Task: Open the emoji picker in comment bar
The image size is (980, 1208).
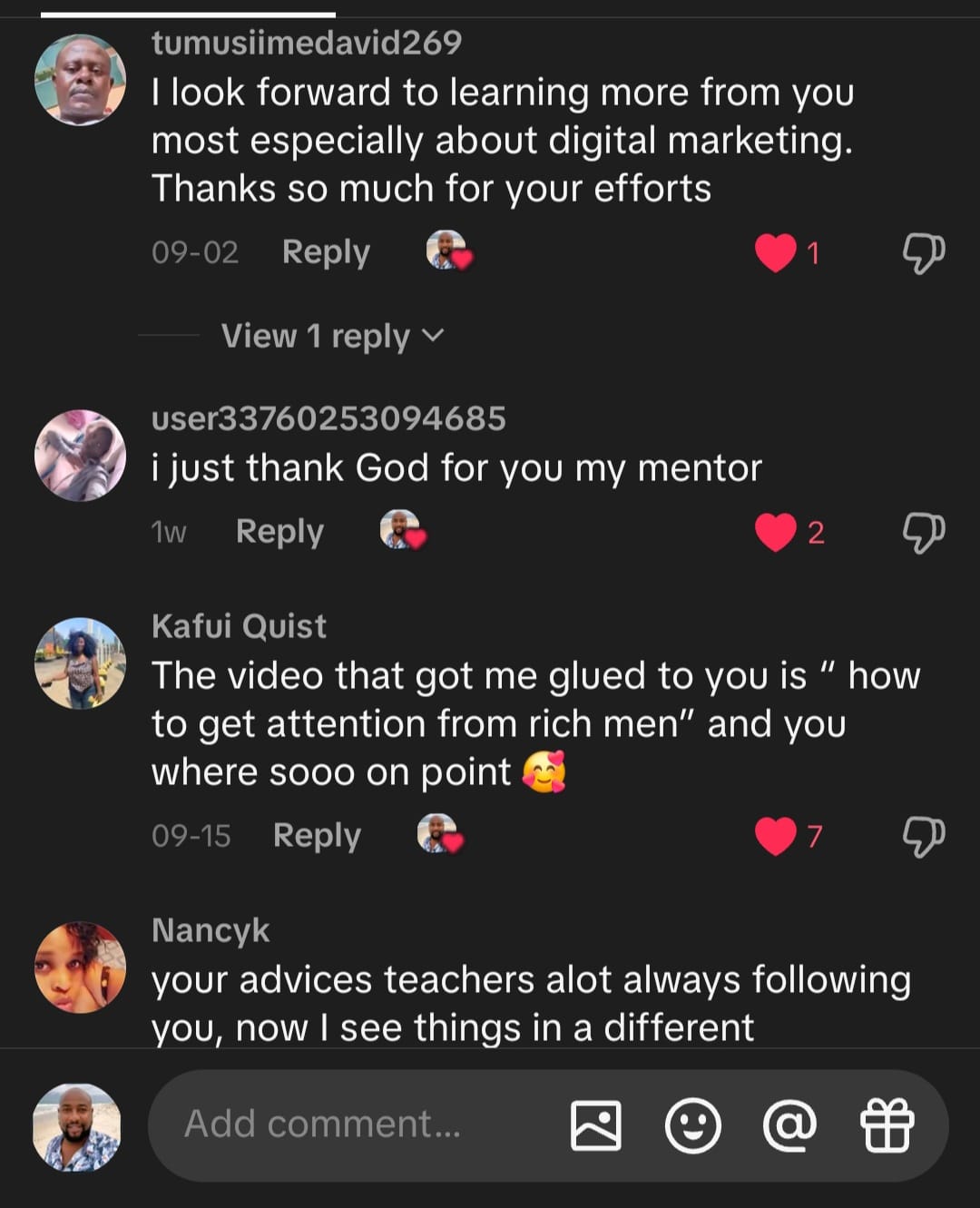Action: 692,1125
